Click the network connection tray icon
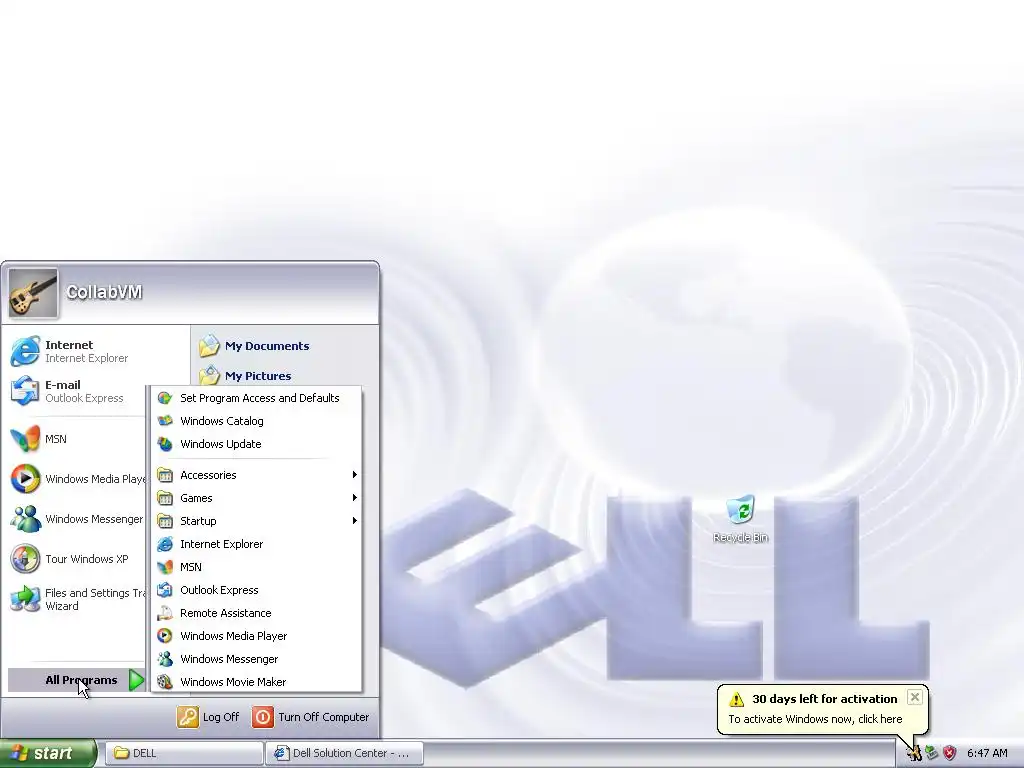 [x=932, y=754]
